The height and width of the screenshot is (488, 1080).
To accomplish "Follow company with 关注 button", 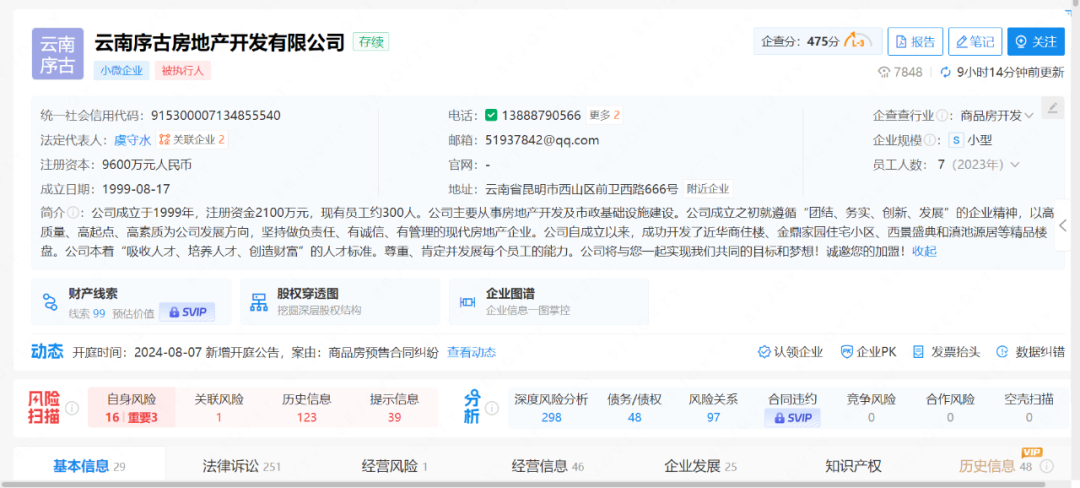I will tap(1035, 41).
